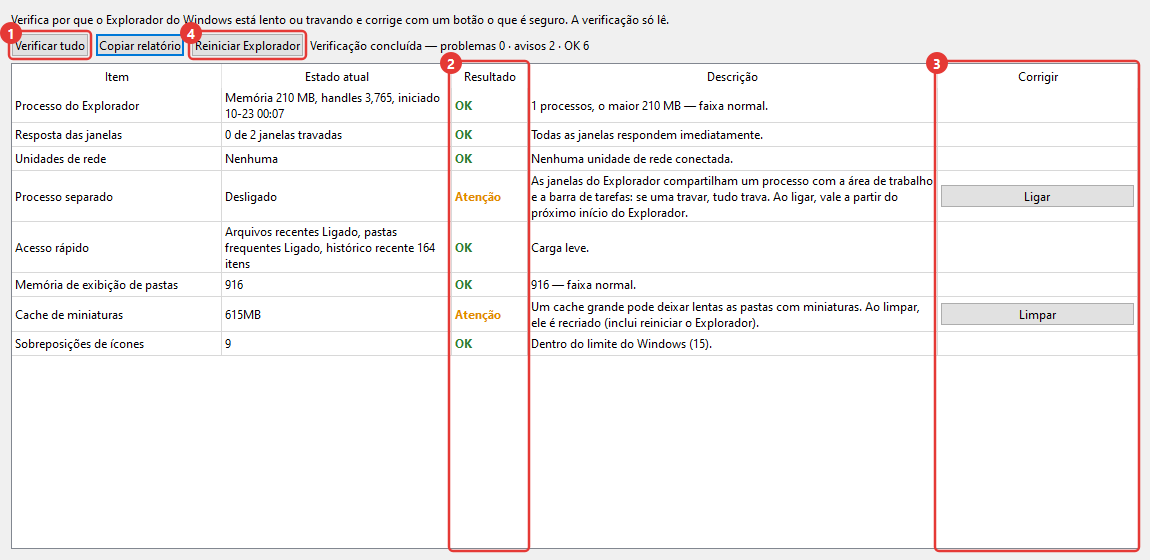Screen dimensions: 1150x560
Task: Click the 615MB cache size cell
Action: 337,314
